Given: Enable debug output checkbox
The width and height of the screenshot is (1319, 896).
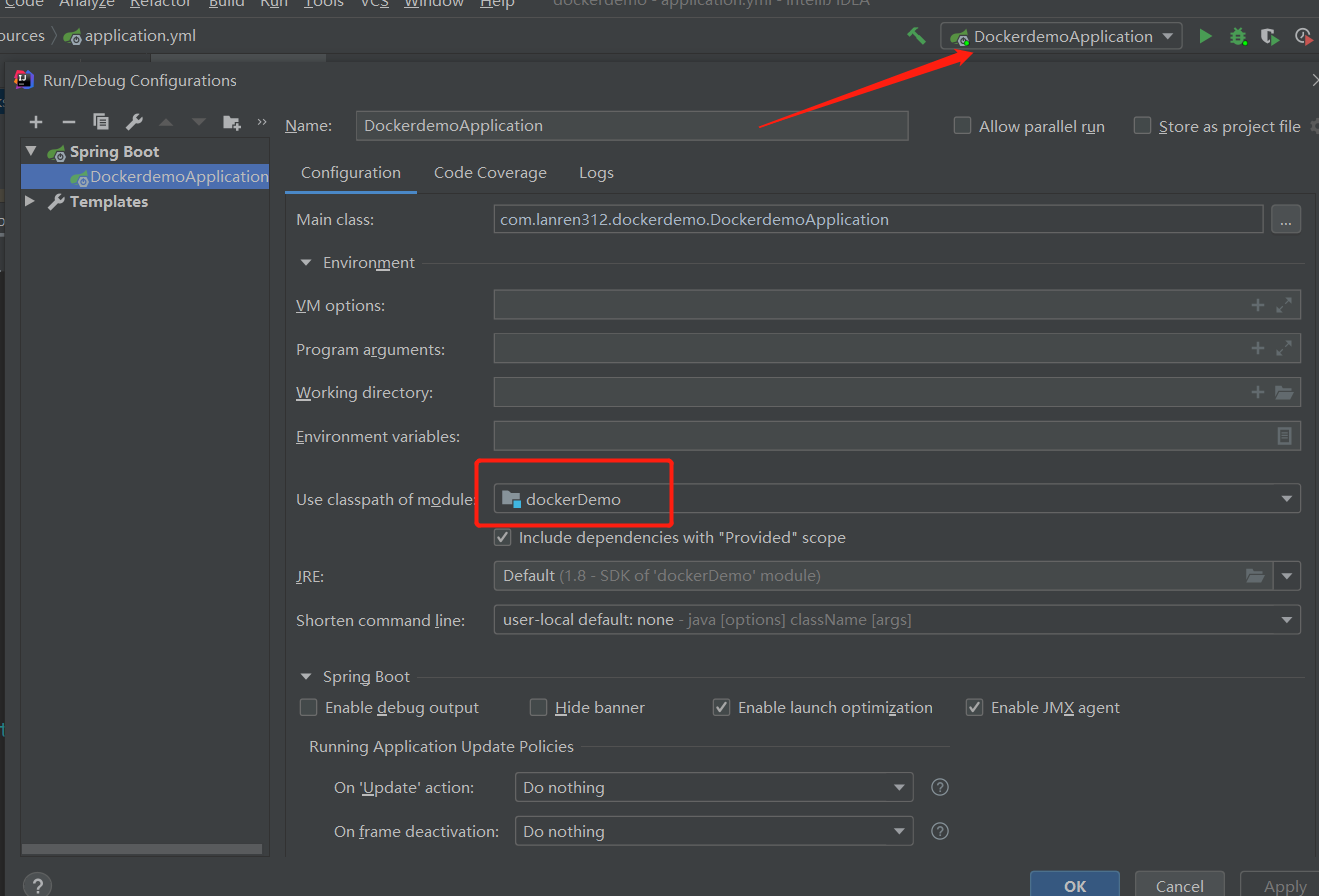Looking at the screenshot, I should 309,707.
